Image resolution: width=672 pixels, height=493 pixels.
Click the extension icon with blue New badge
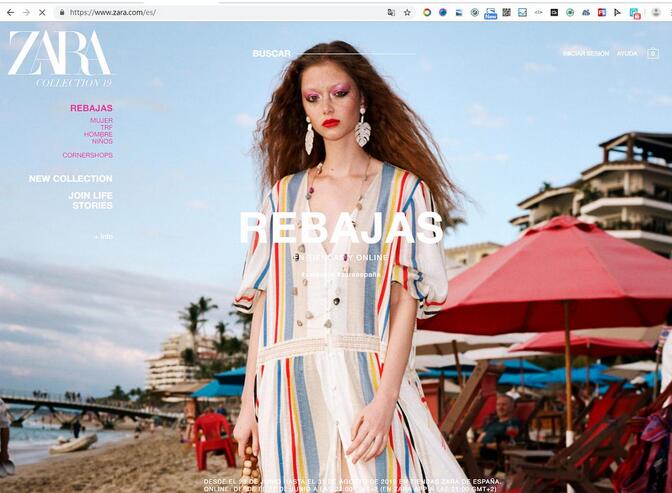tap(490, 13)
